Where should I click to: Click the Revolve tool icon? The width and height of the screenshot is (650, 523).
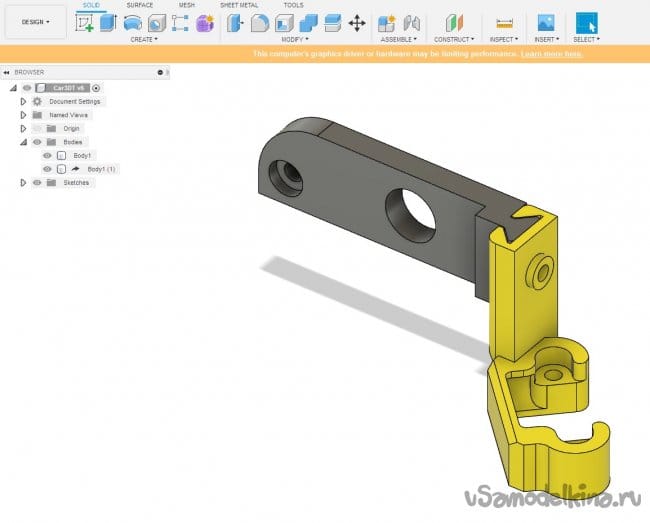click(x=132, y=22)
